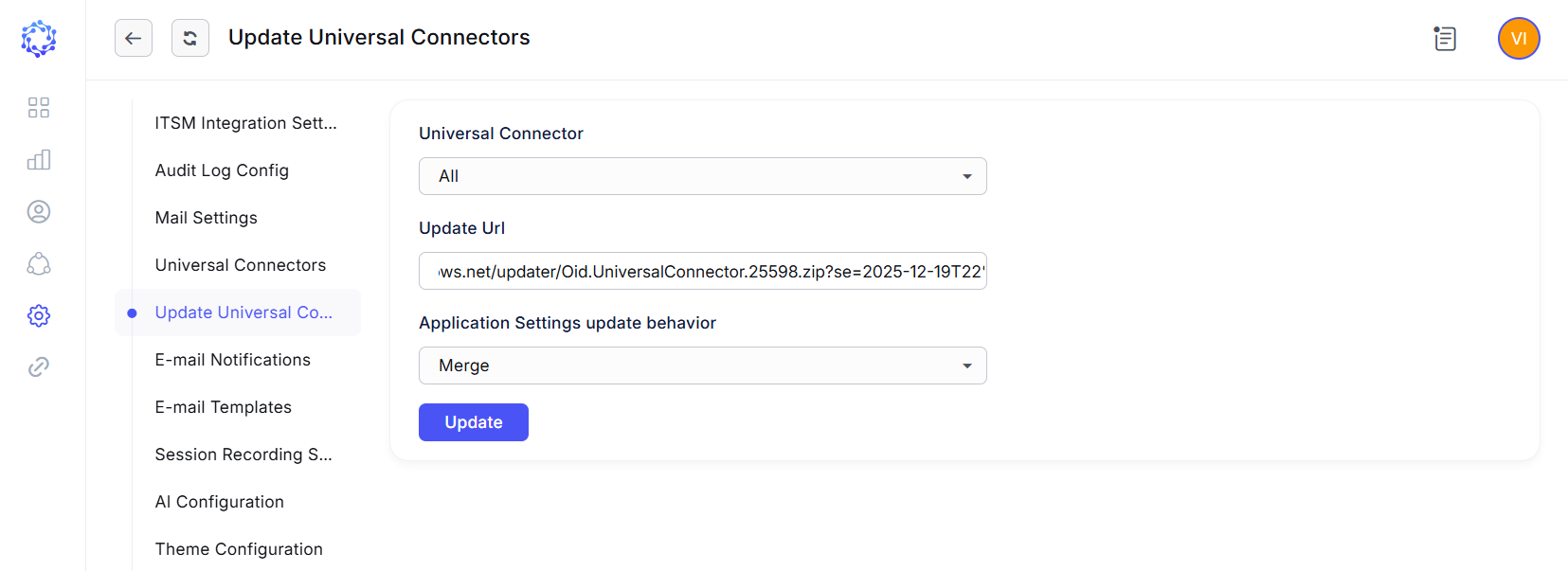1568x571 pixels.
Task: Open the task list icon in header
Action: [1445, 39]
